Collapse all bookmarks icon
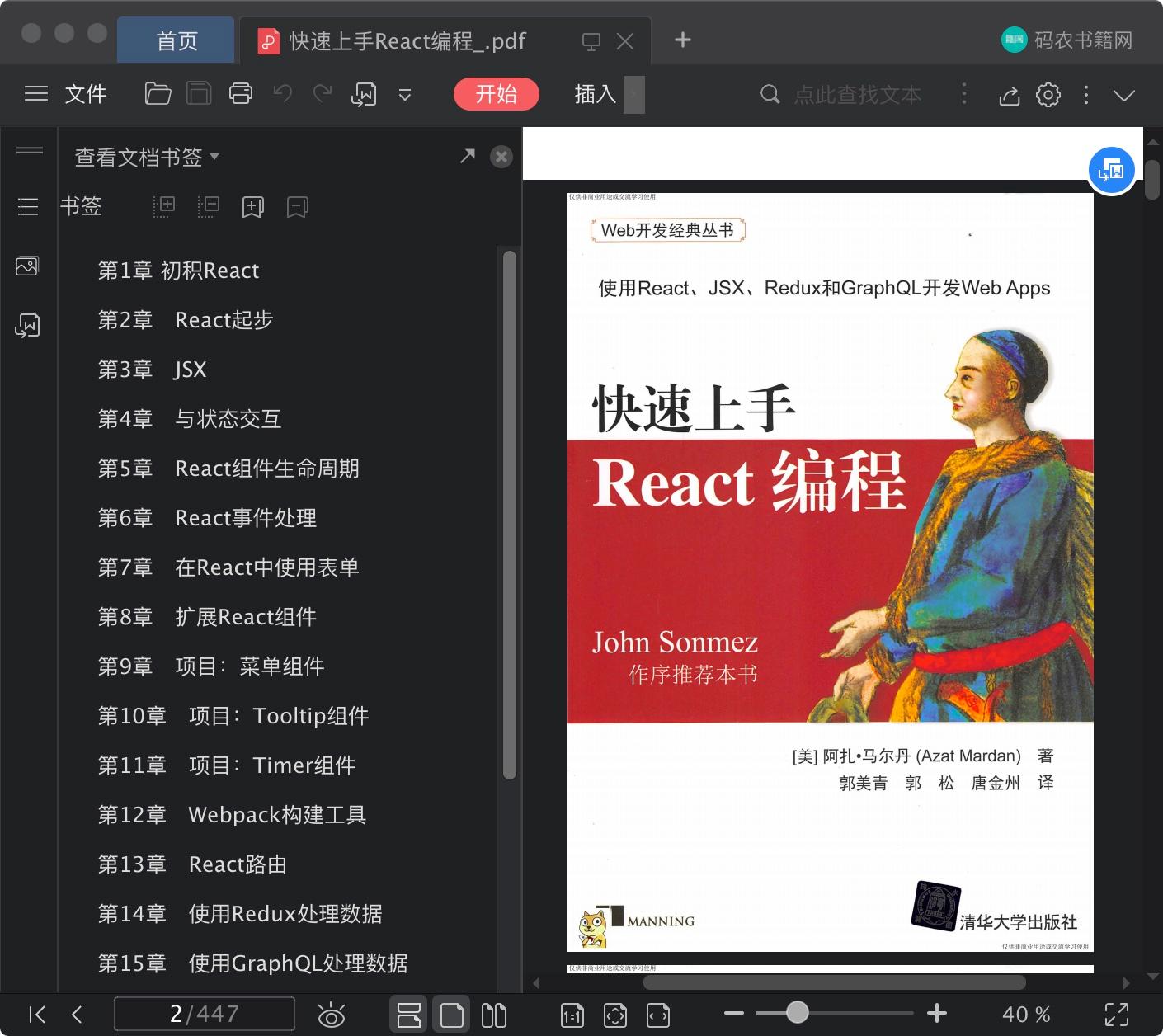1163x1036 pixels. point(209,206)
